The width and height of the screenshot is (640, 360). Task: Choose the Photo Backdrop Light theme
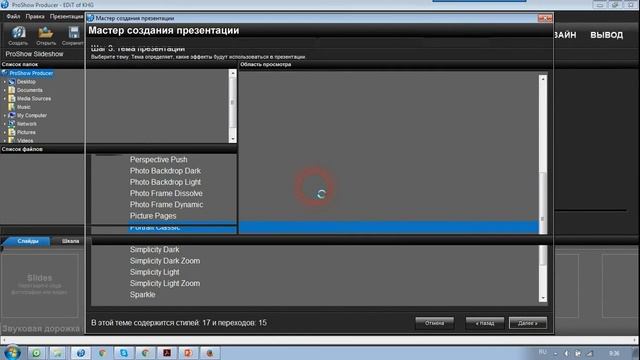click(165, 182)
